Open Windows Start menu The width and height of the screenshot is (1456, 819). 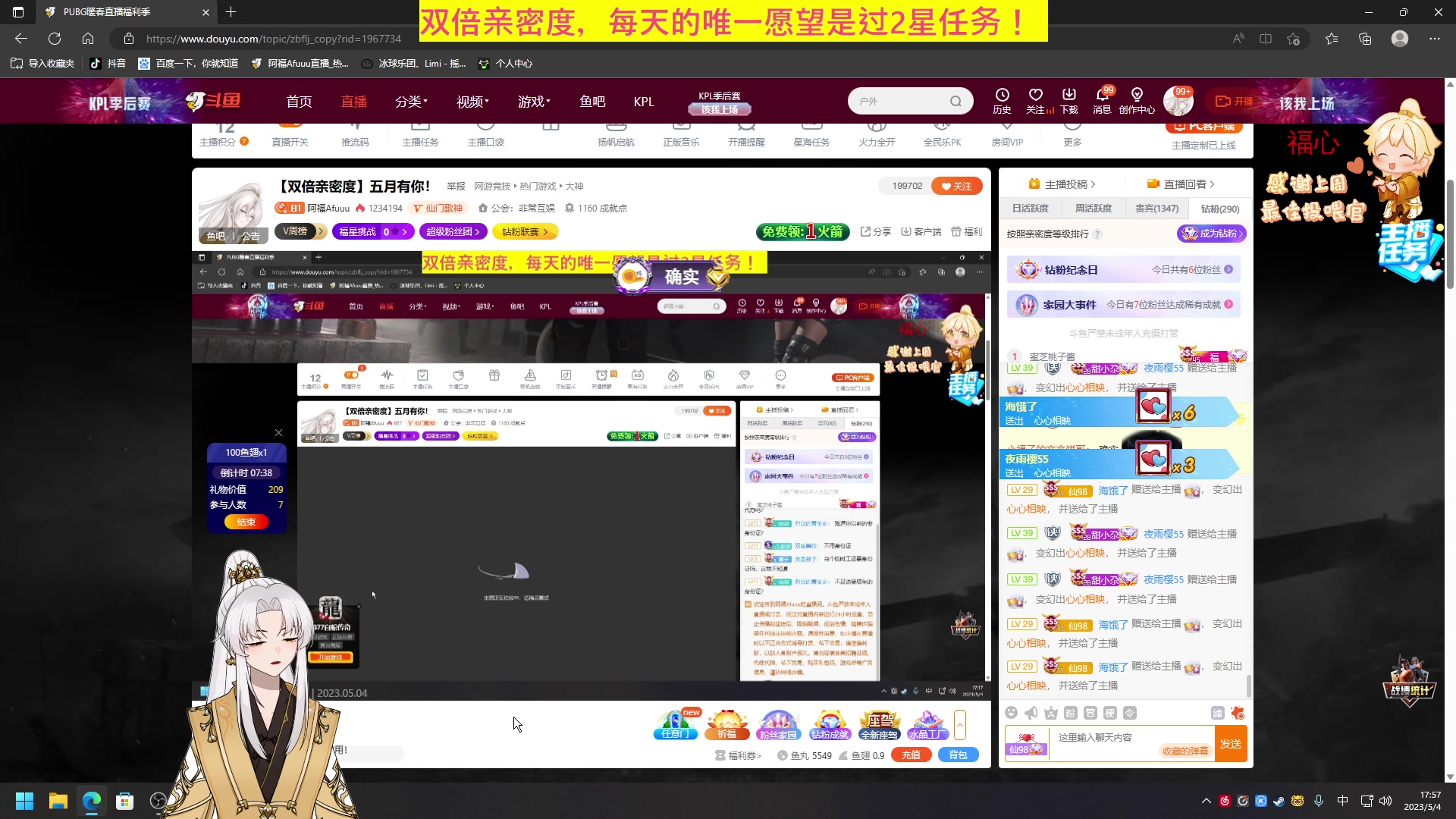(24, 801)
